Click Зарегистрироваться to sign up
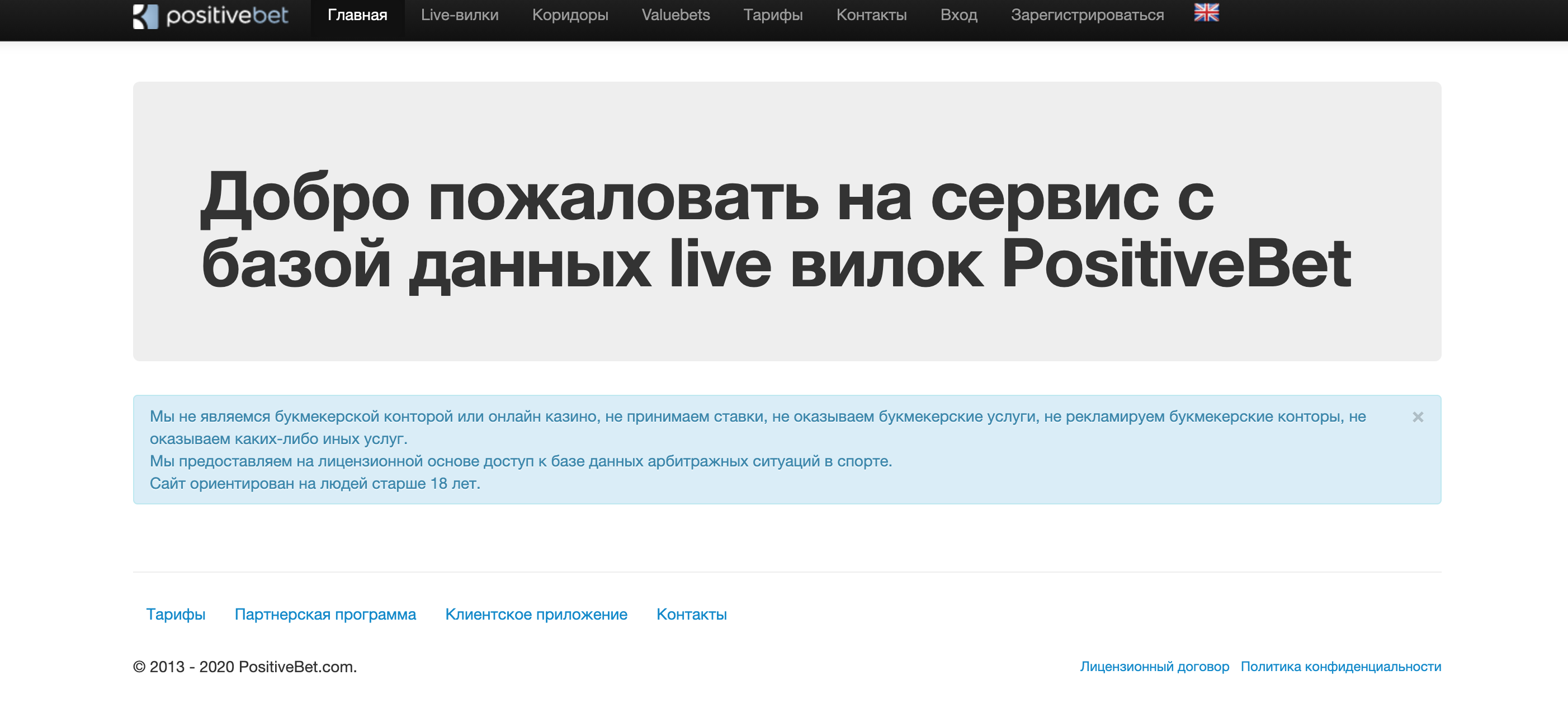 1087,15
